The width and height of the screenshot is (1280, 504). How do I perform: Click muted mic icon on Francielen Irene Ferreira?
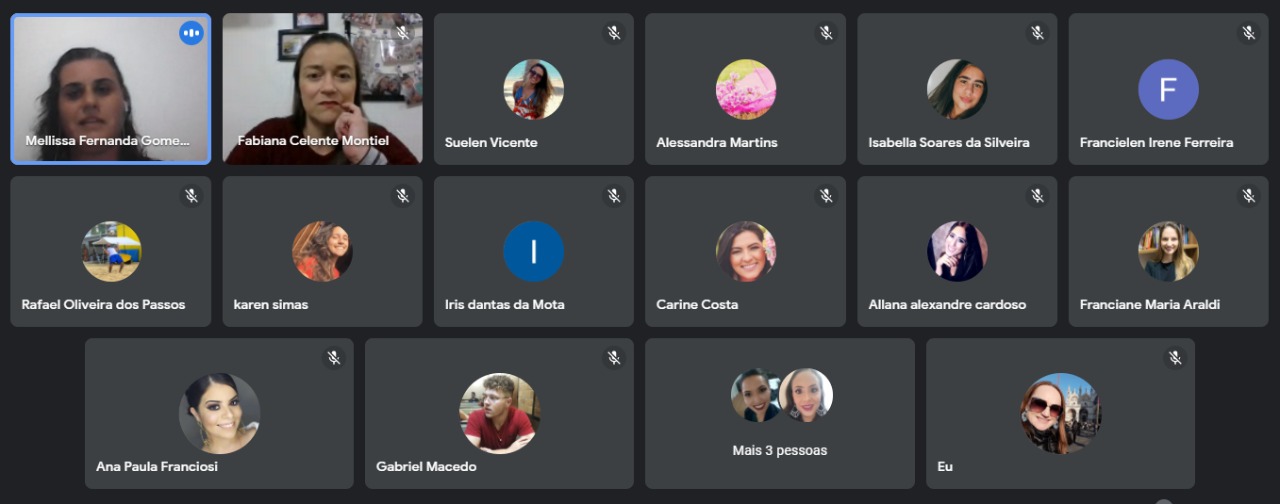(x=1249, y=33)
